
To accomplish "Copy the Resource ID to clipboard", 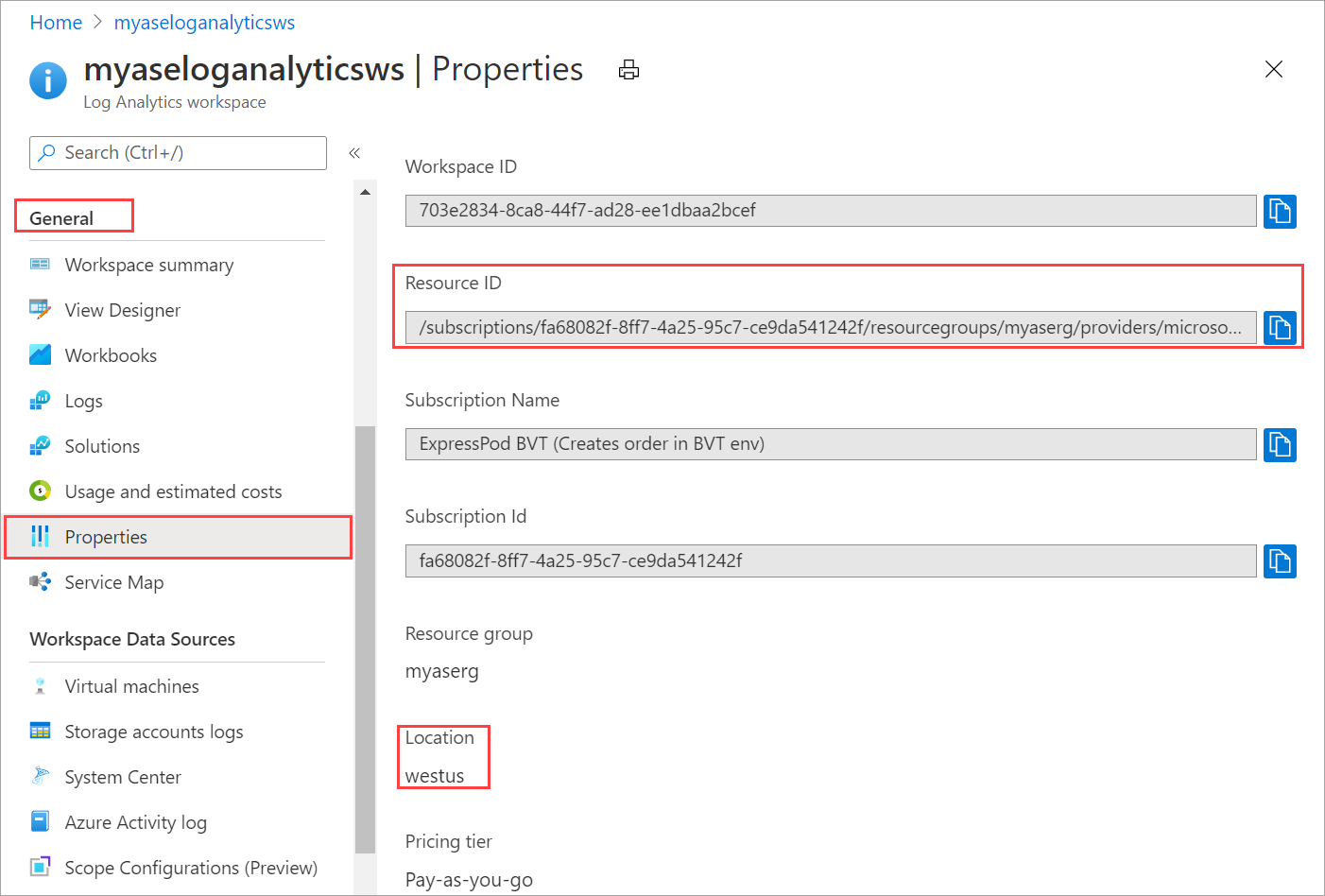I will click(1281, 328).
